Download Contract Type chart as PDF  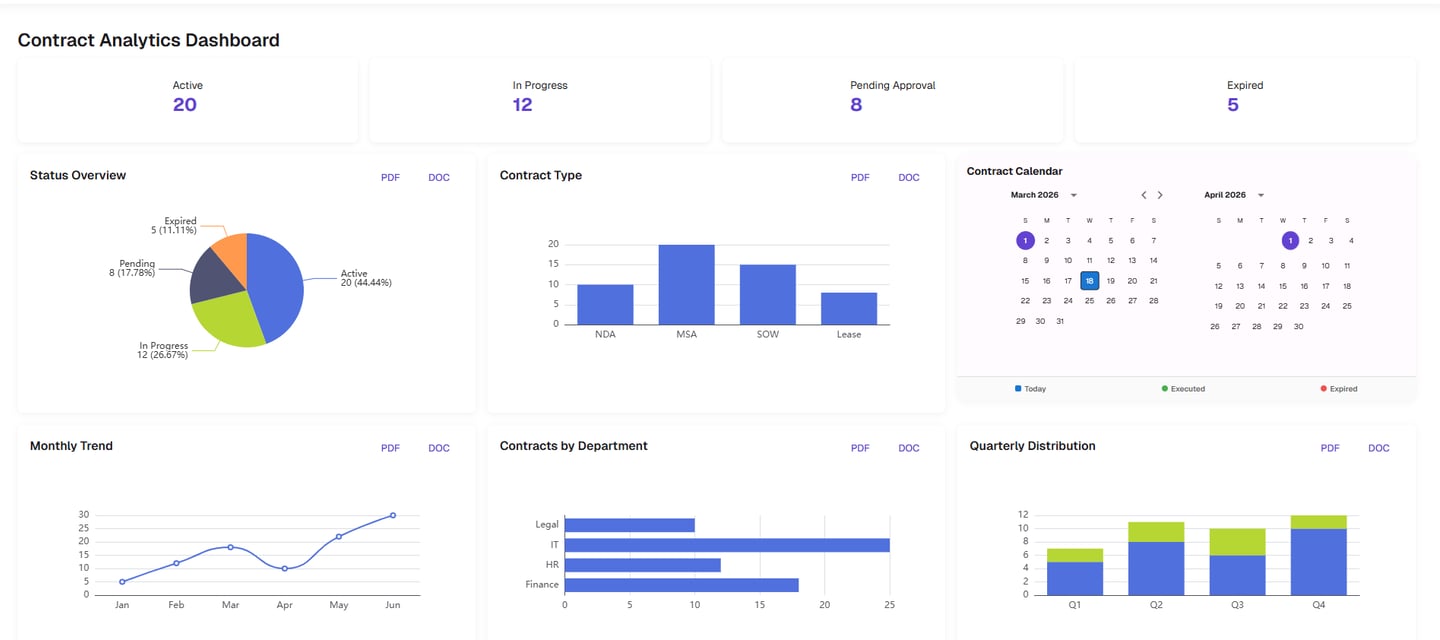(860, 177)
